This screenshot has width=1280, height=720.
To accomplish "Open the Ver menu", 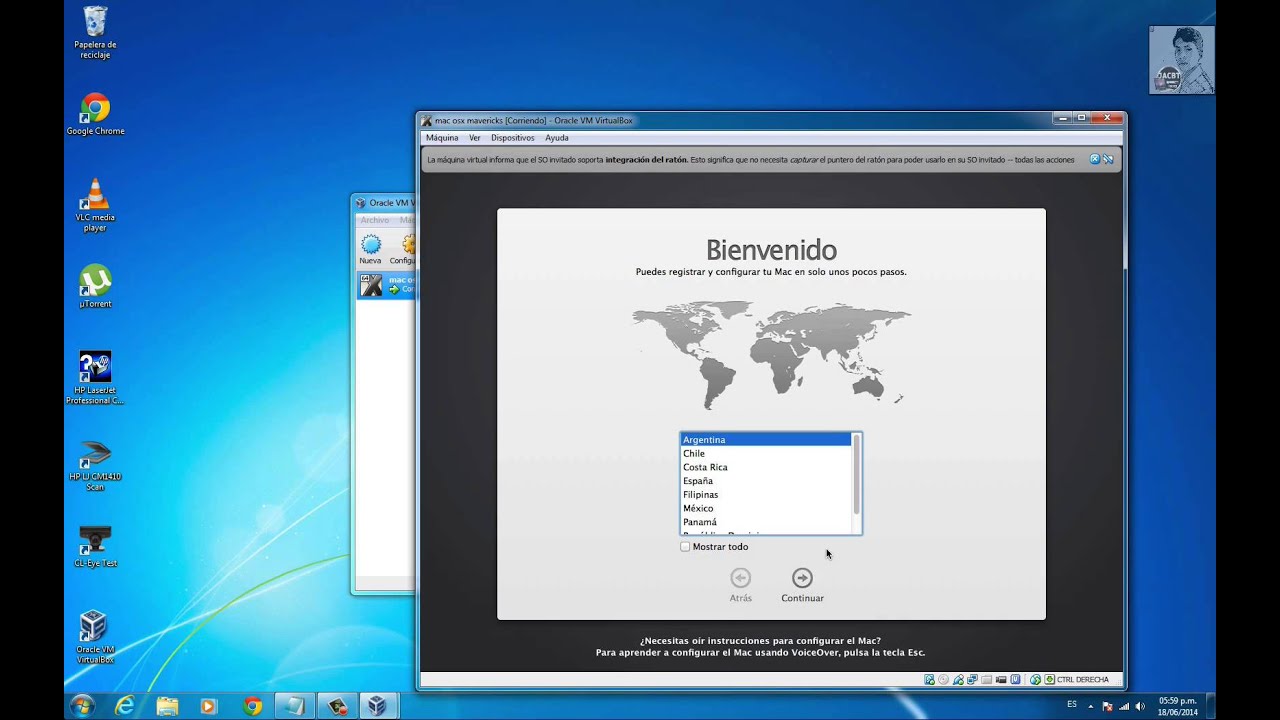I will pos(475,138).
